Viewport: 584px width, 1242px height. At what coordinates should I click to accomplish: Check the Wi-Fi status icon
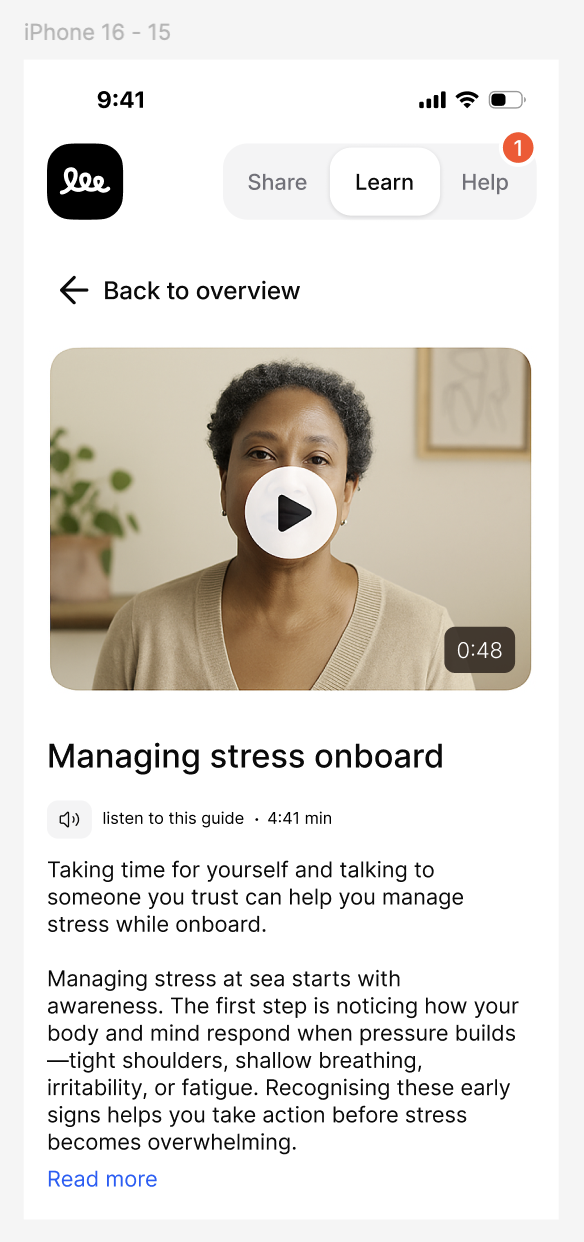pyautogui.click(x=467, y=100)
